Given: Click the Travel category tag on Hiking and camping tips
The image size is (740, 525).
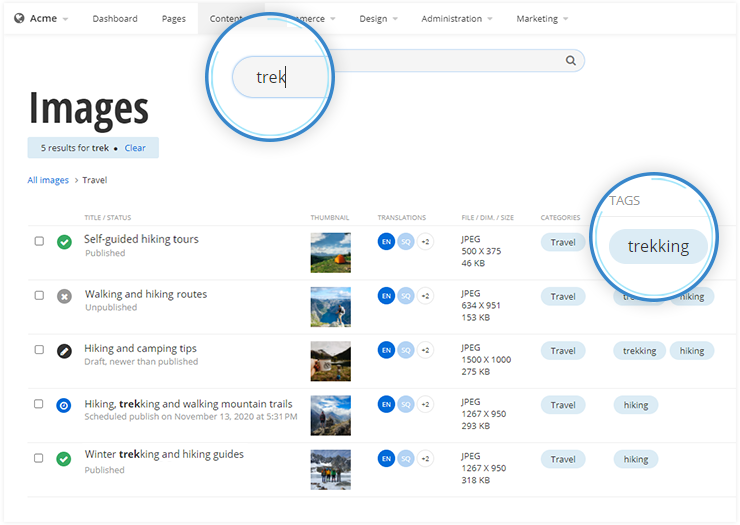Looking at the screenshot, I should click(x=563, y=351).
